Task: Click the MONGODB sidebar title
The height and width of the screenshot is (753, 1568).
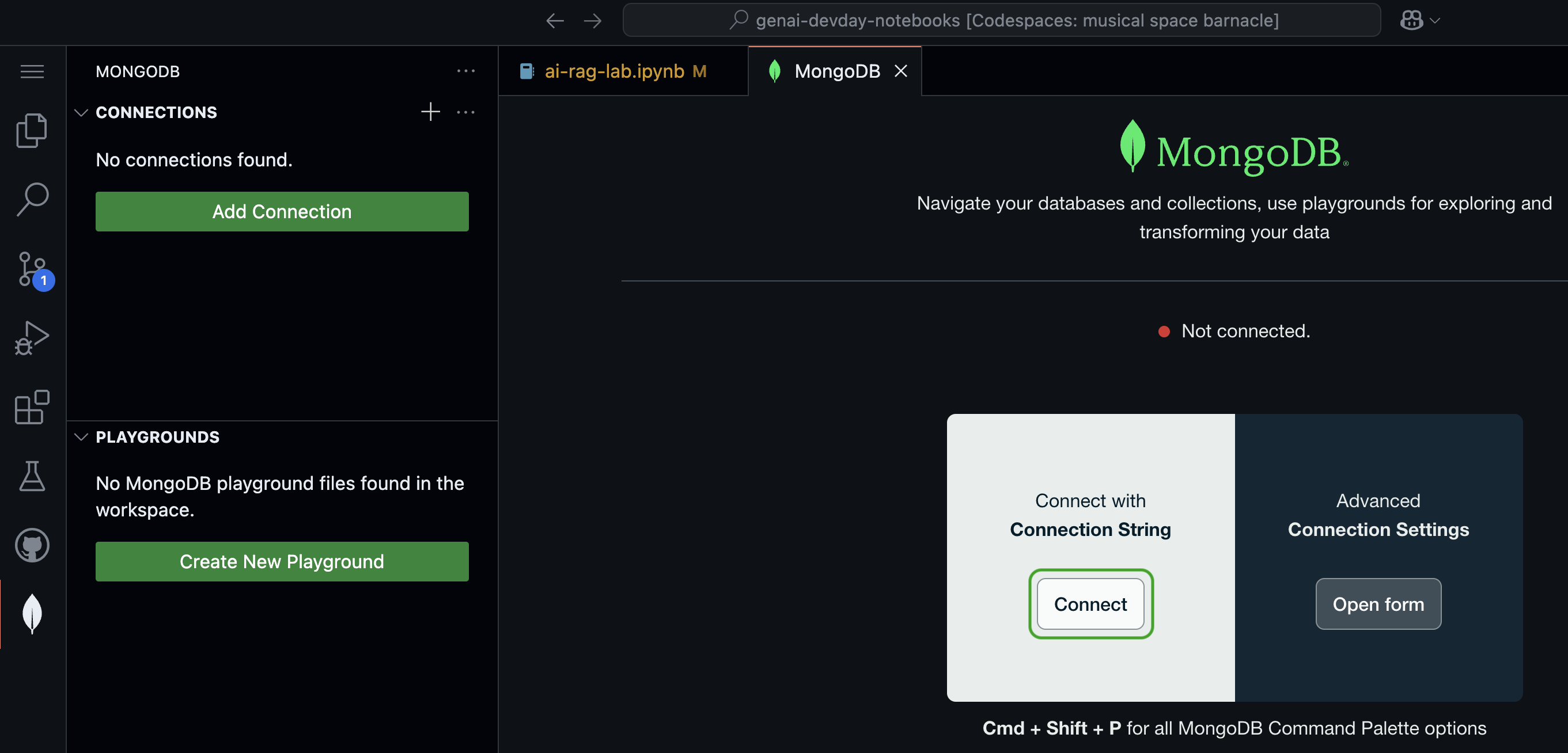Action: pyautogui.click(x=138, y=71)
